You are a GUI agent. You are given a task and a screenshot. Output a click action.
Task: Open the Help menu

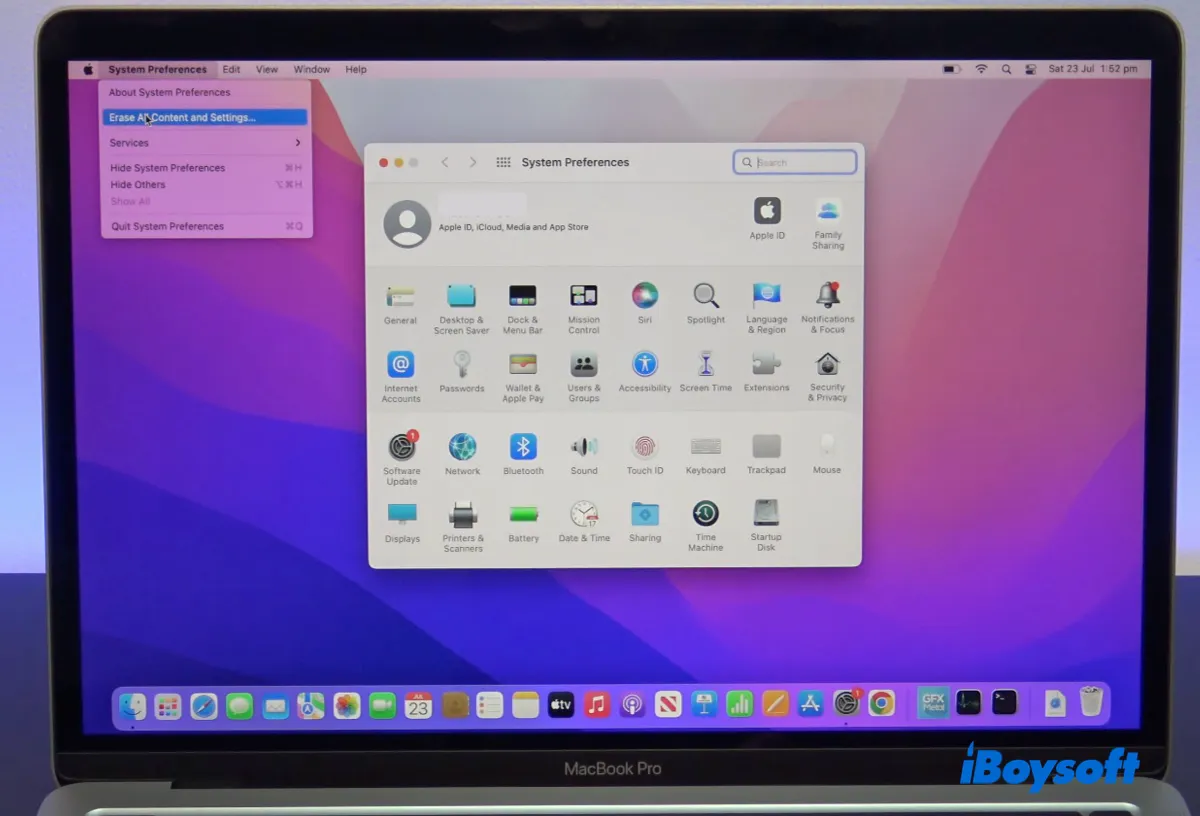[x=355, y=69]
